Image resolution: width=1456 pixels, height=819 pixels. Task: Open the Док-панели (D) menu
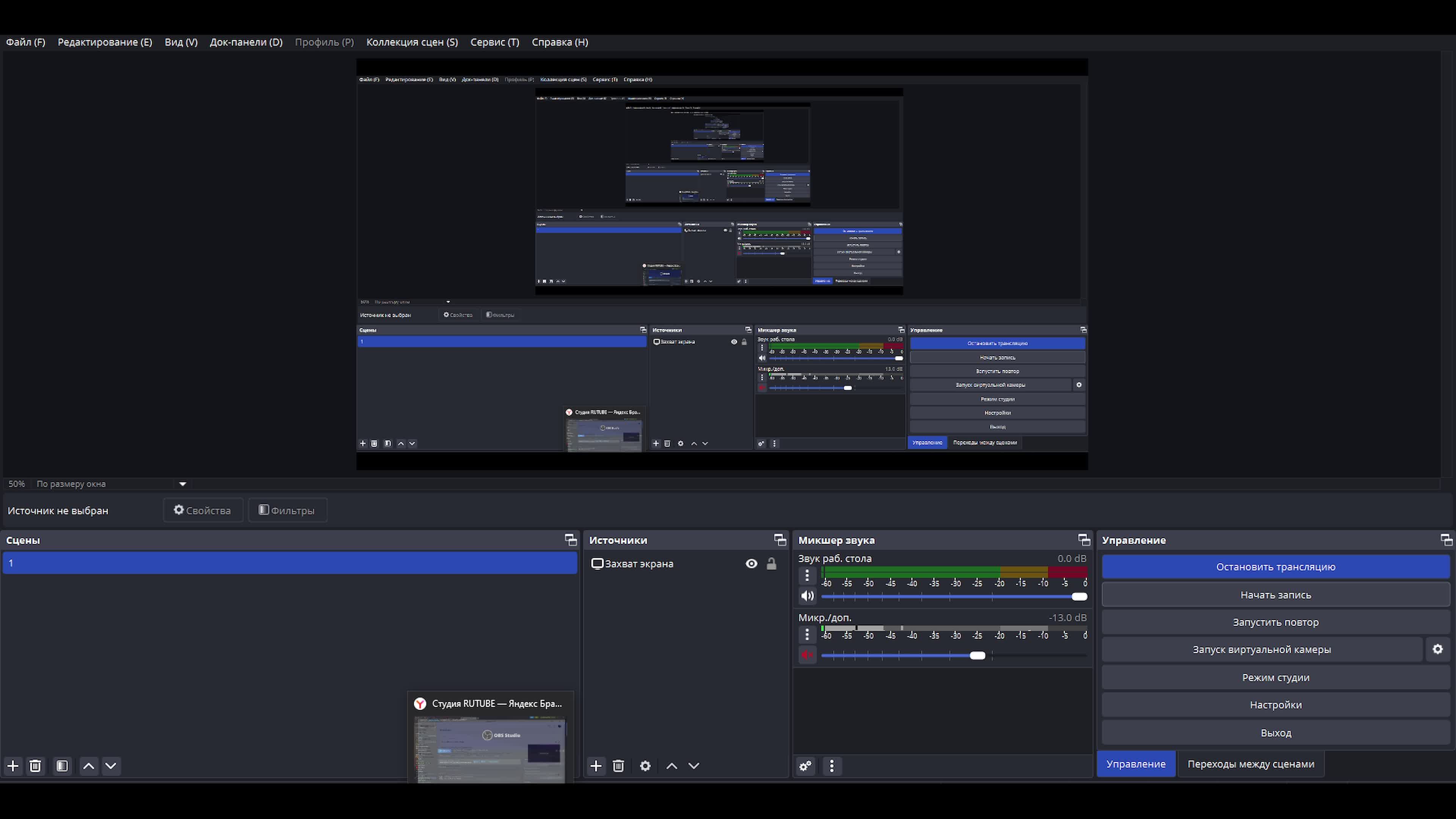[246, 42]
